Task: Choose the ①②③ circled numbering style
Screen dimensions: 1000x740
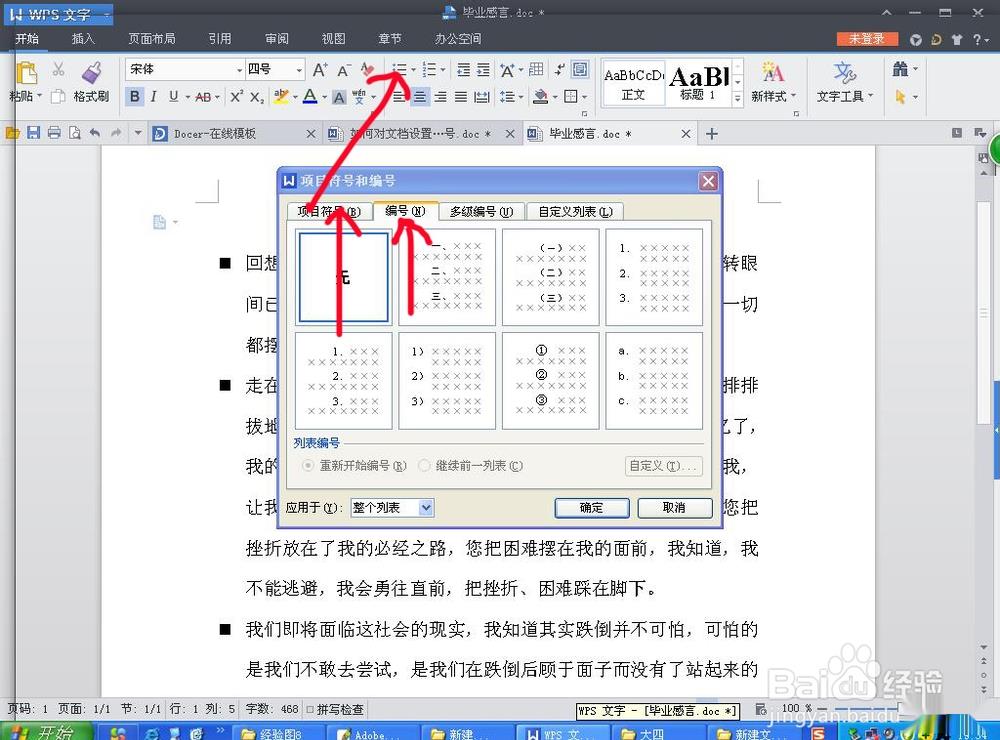Action: click(x=550, y=381)
